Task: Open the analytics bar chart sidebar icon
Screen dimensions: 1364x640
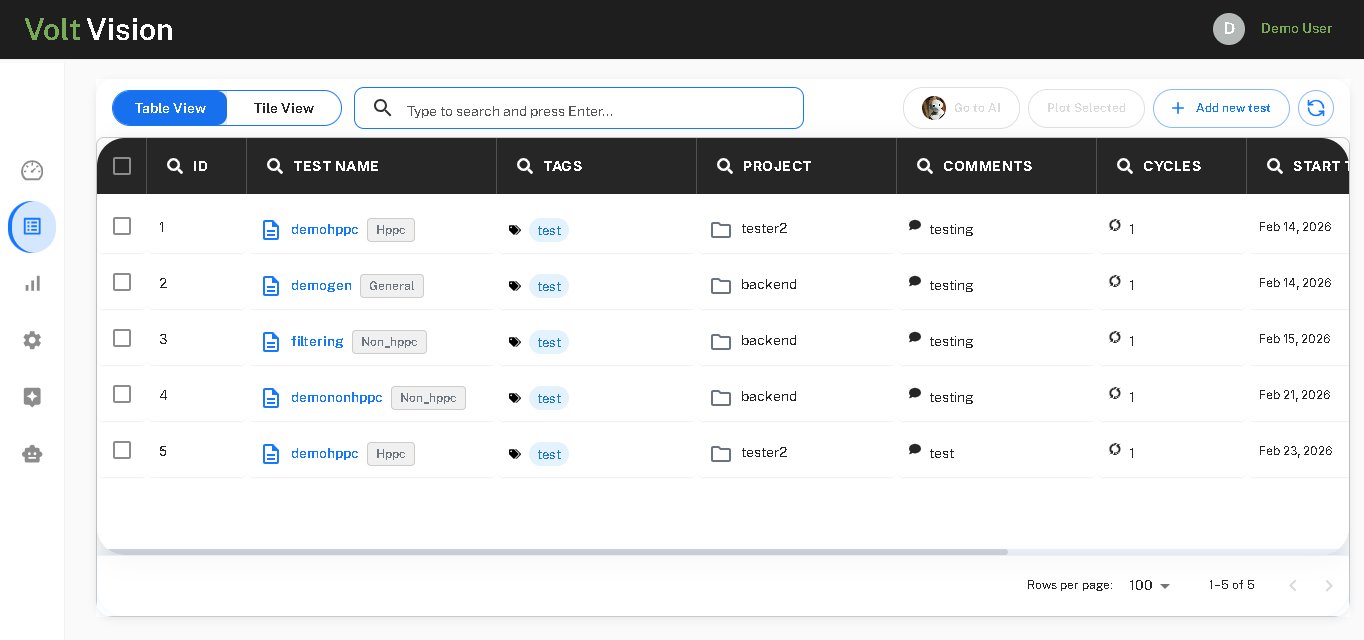Action: click(x=32, y=283)
